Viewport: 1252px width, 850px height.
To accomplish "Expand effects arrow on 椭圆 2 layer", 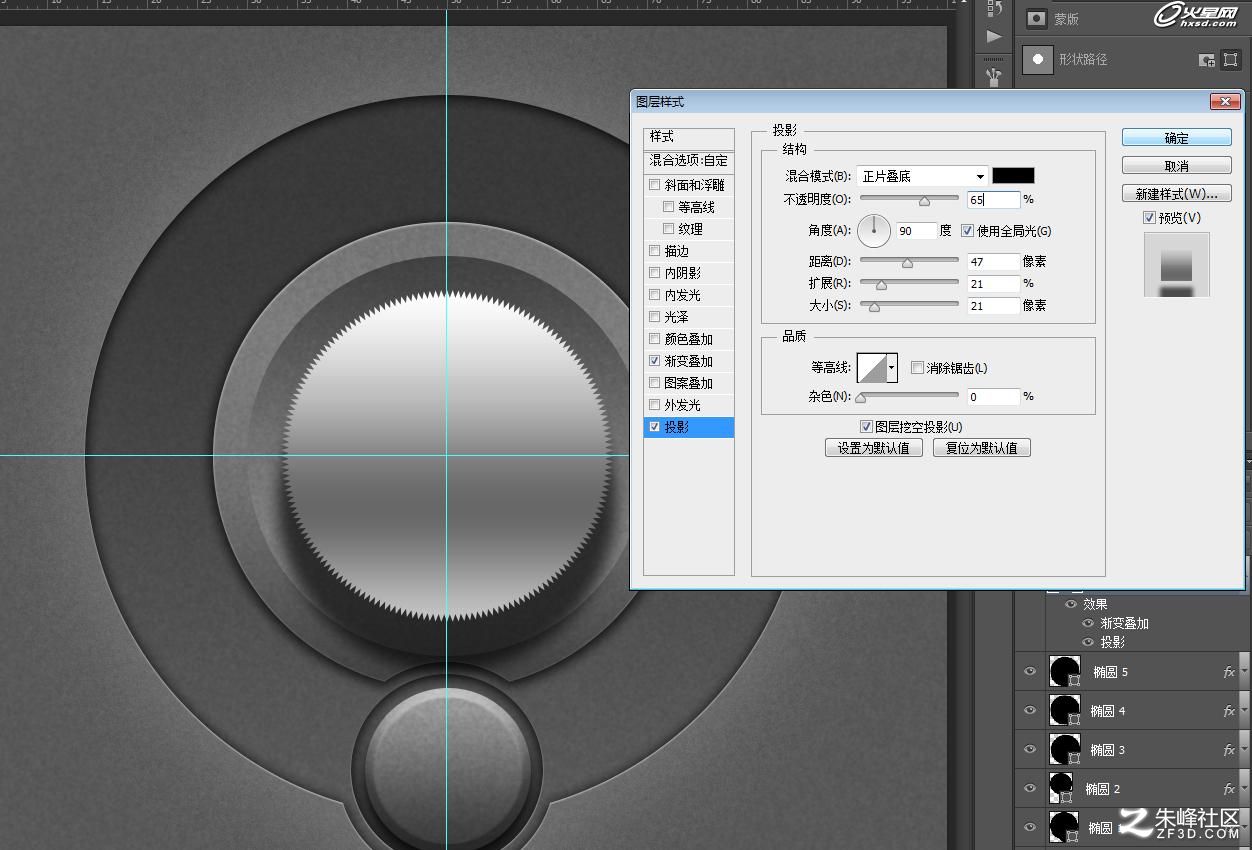I will [1243, 789].
